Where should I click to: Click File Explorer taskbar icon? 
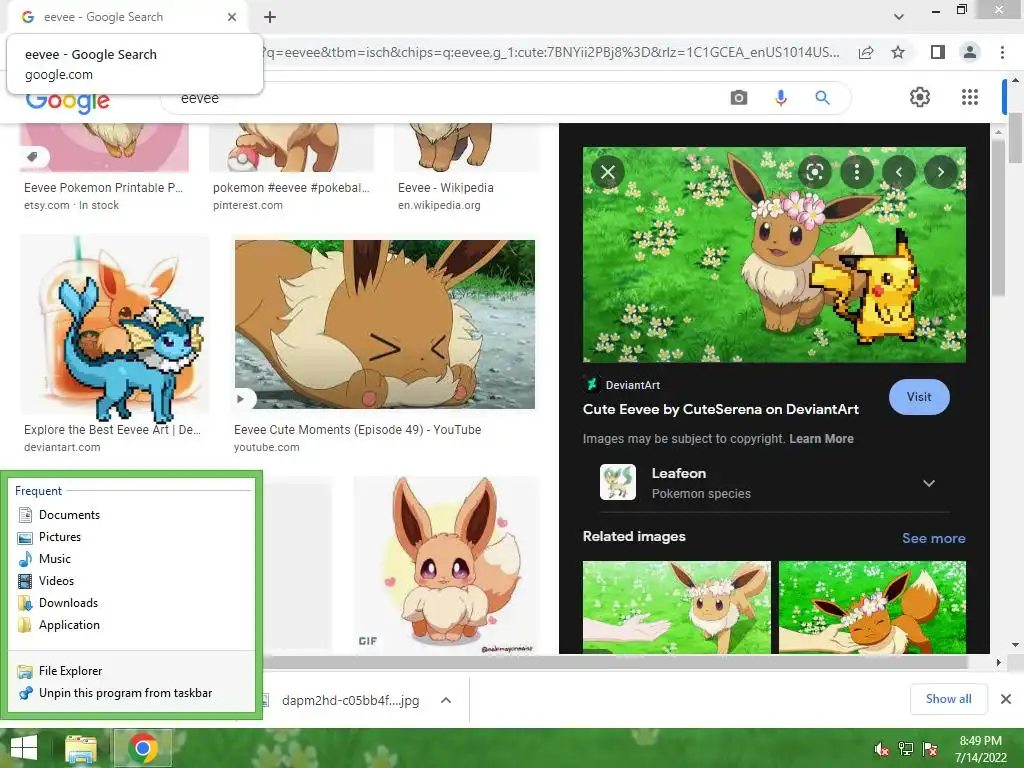click(81, 748)
